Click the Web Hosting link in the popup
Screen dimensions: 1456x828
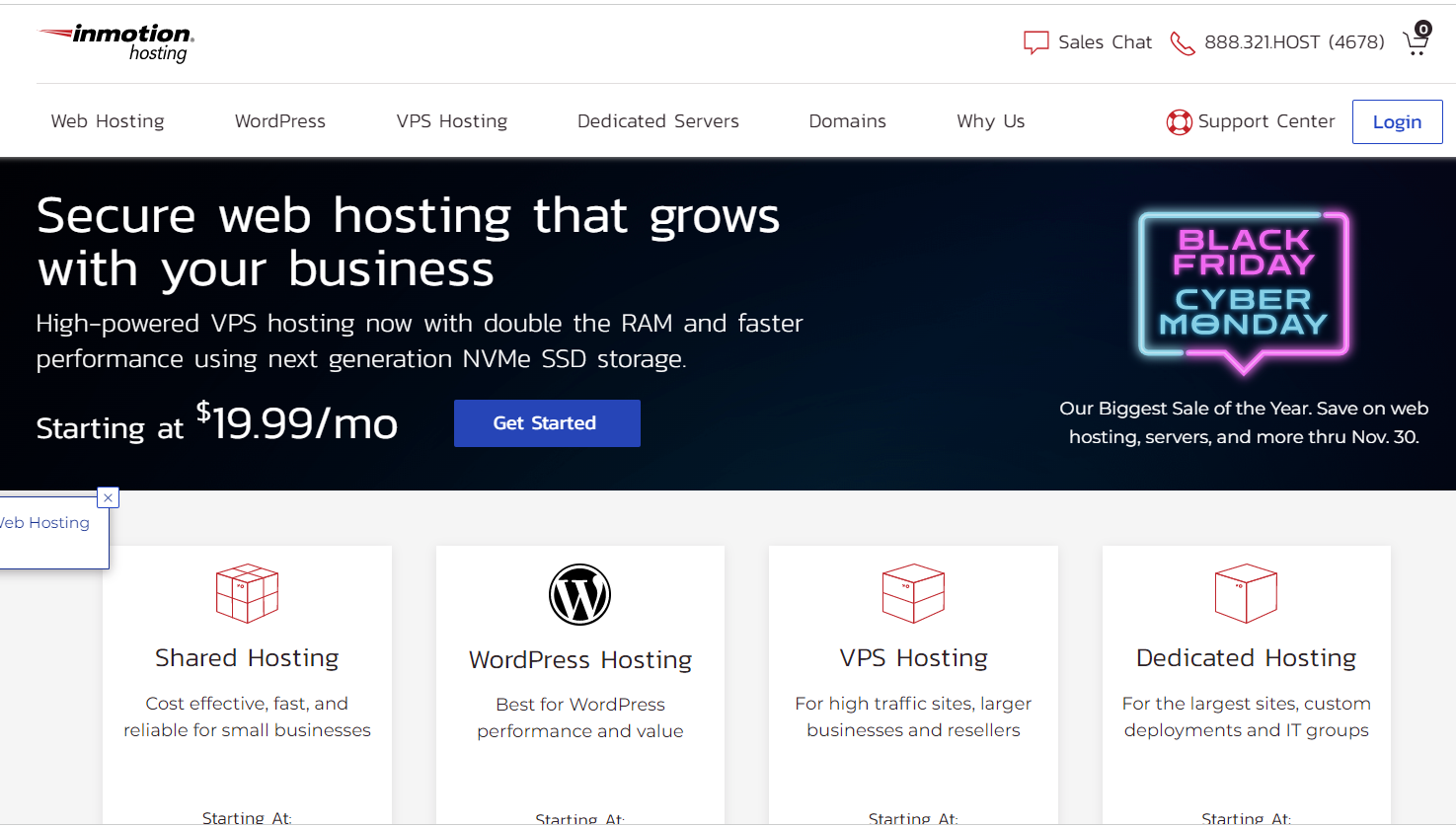[44, 523]
